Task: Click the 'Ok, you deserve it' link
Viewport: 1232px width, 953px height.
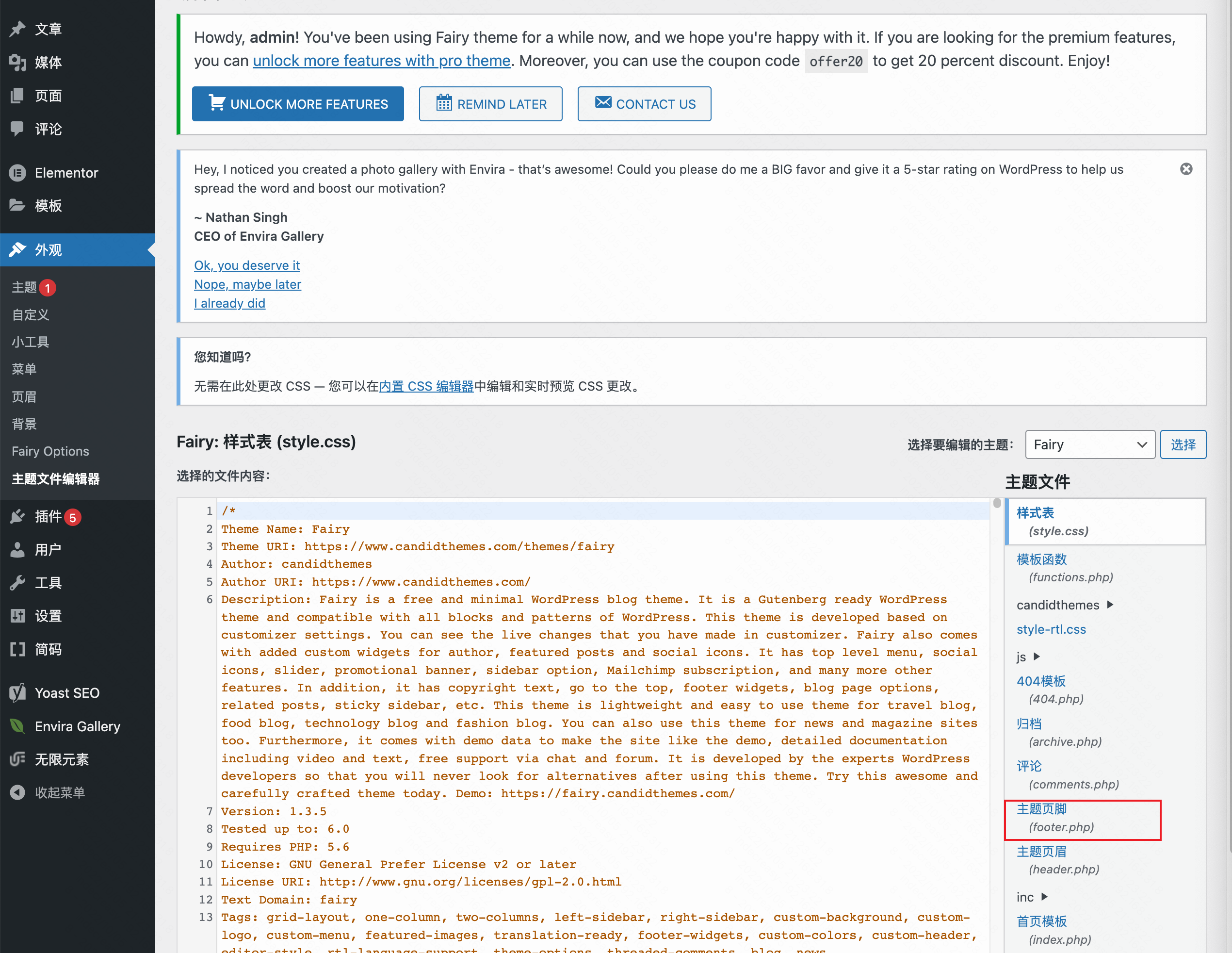Action: [x=247, y=265]
